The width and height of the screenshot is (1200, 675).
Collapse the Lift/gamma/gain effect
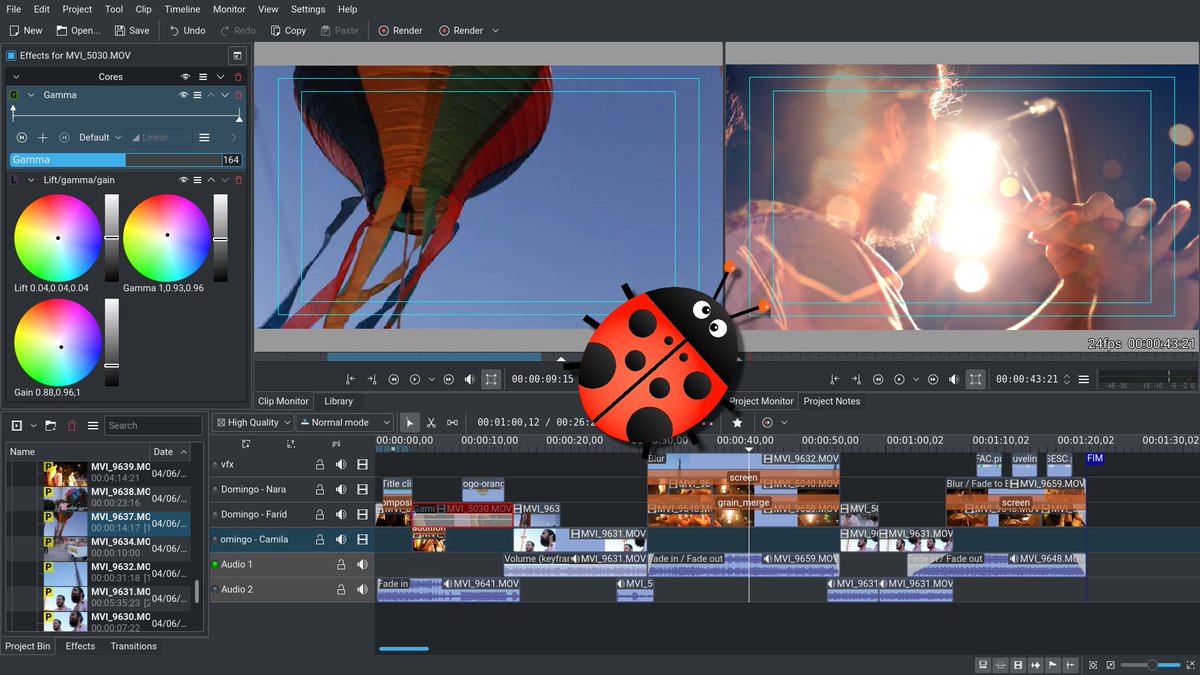pos(31,180)
